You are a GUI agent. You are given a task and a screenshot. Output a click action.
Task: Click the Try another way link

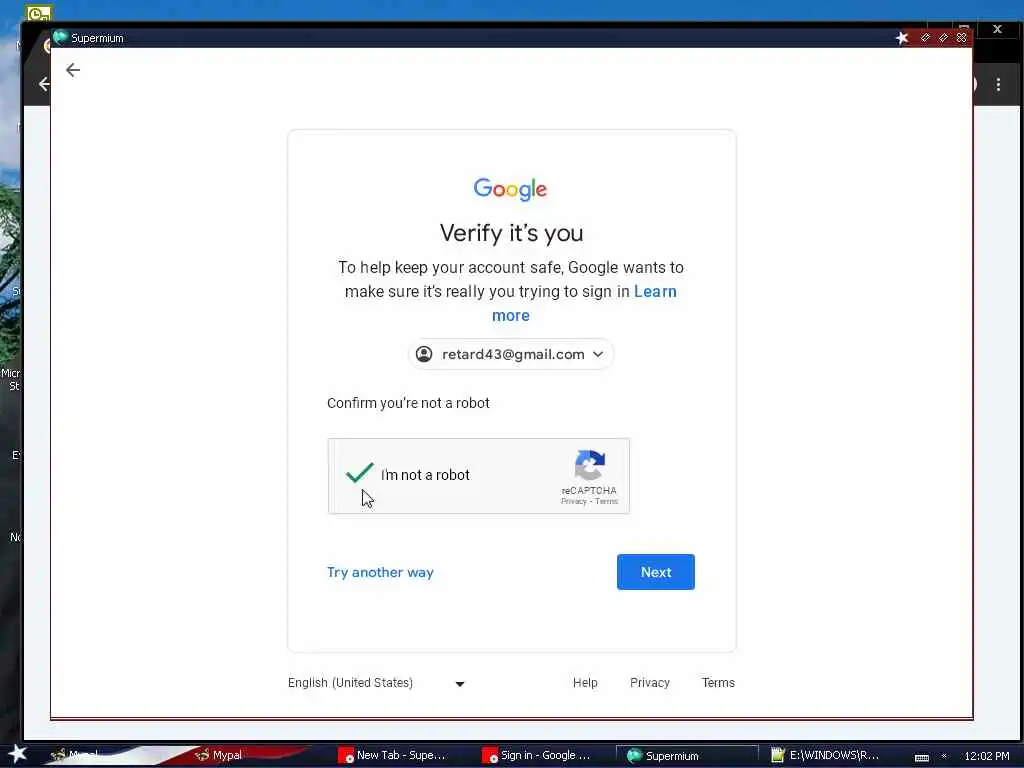pos(380,572)
